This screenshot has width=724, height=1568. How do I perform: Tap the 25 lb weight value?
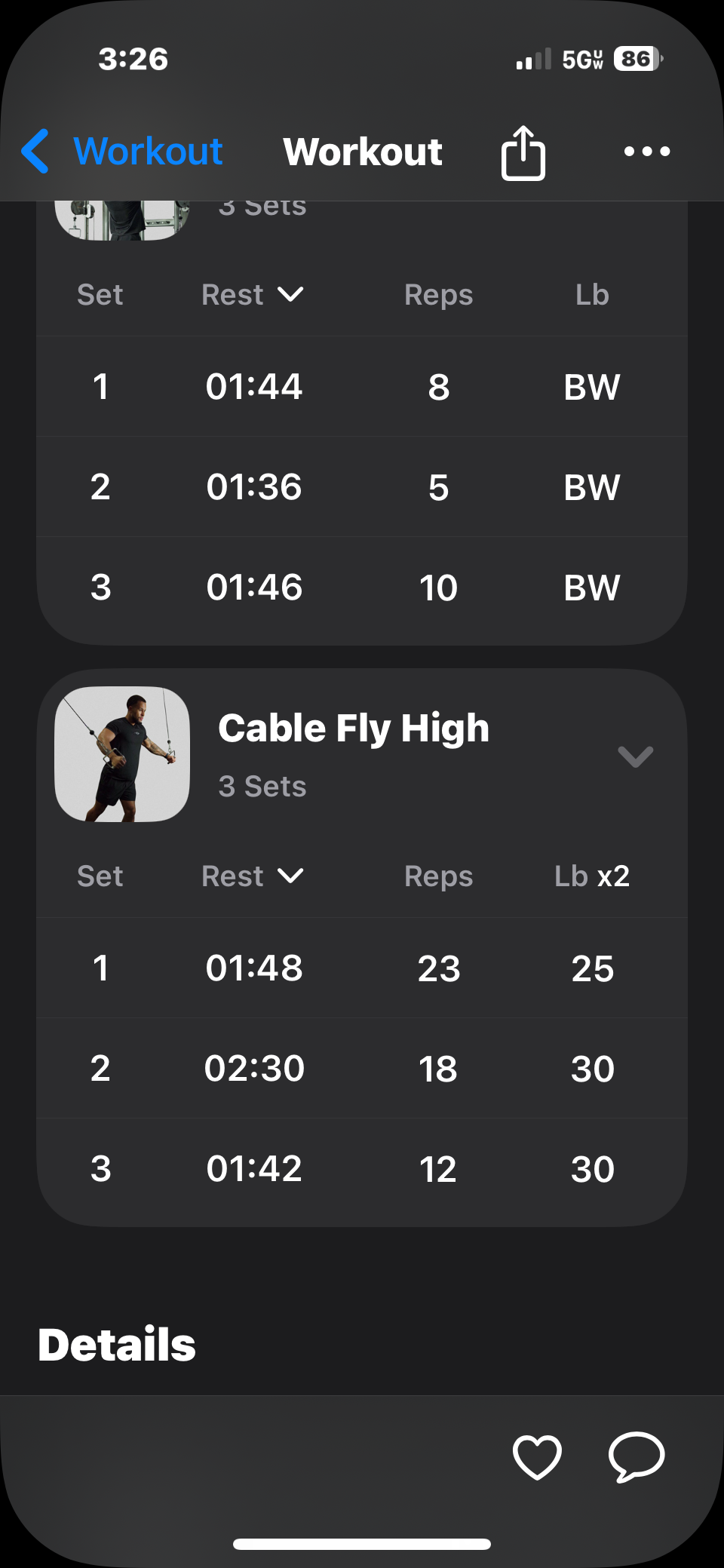pos(593,968)
